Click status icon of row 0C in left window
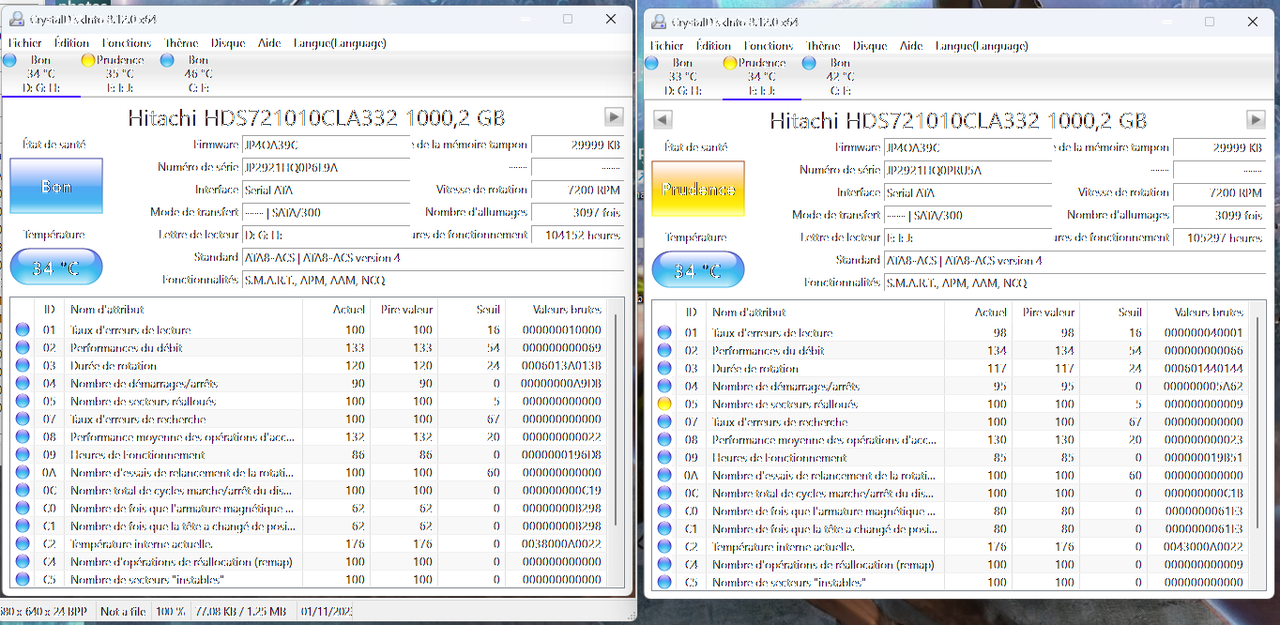This screenshot has width=1280, height=625. 22,490
